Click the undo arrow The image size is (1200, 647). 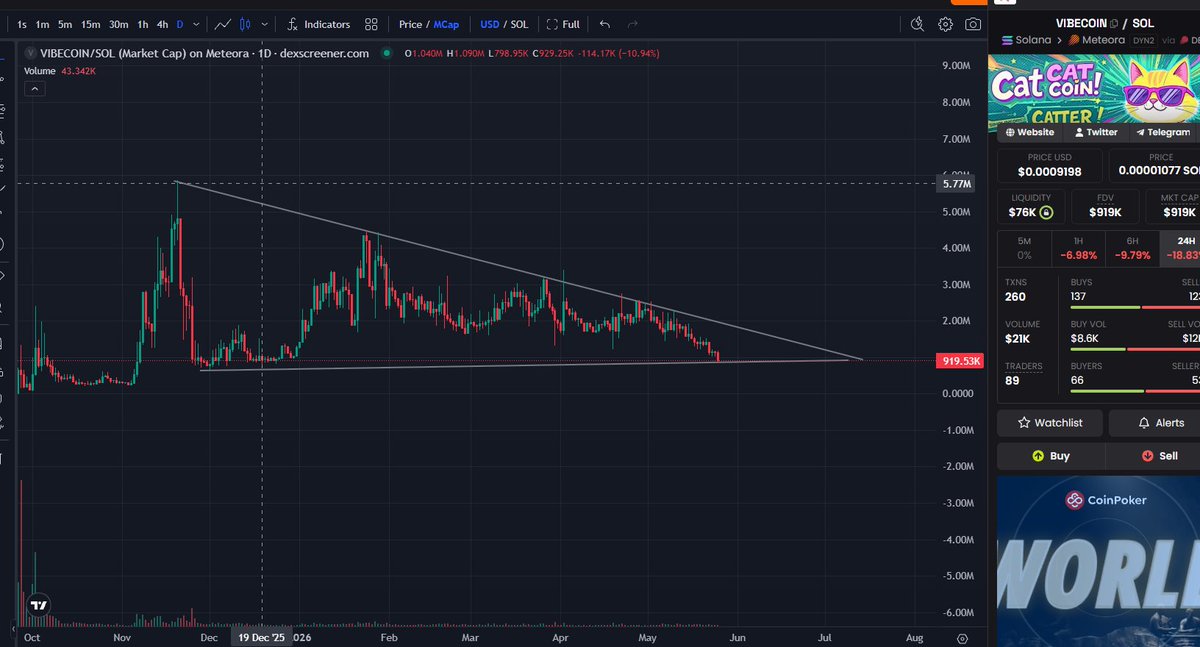[605, 24]
